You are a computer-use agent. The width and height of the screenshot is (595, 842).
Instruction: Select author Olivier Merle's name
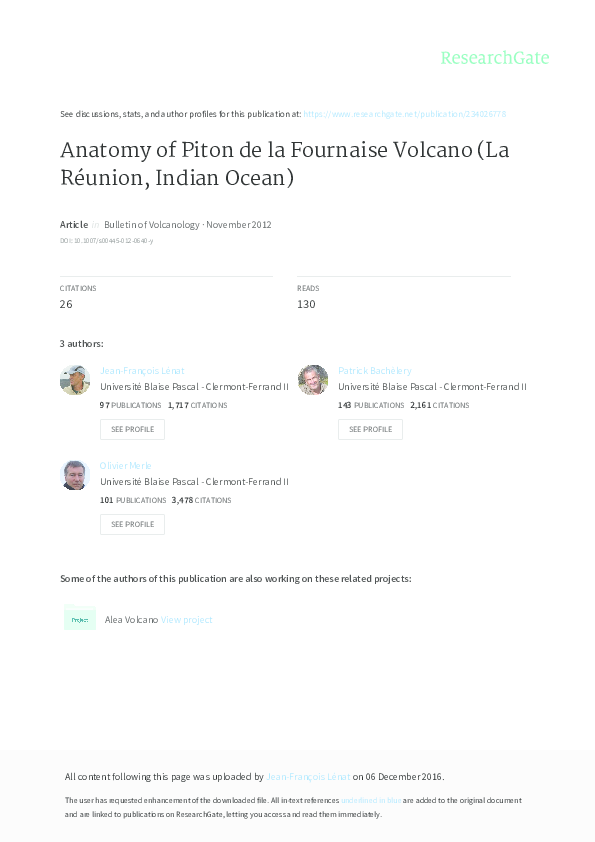(x=126, y=464)
